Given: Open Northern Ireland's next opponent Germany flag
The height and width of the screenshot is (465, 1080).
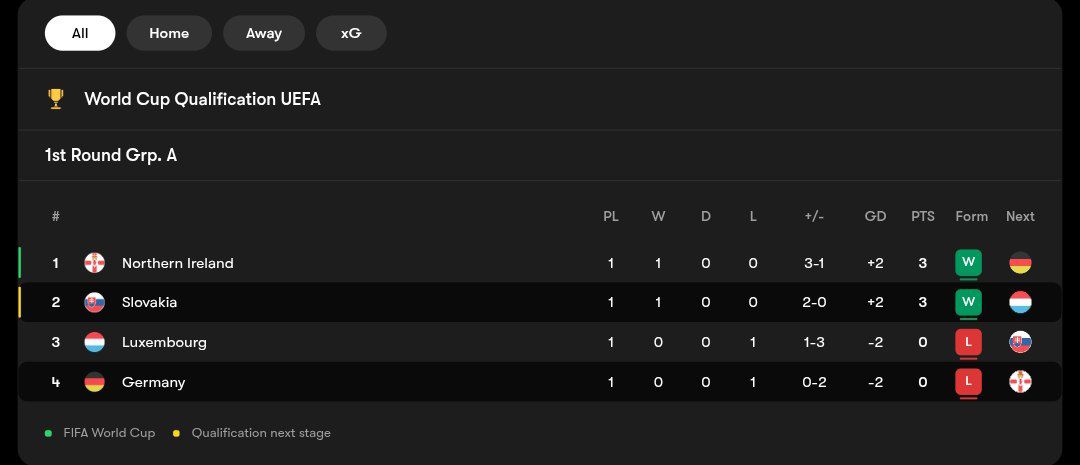Looking at the screenshot, I should pyautogui.click(x=1020, y=263).
